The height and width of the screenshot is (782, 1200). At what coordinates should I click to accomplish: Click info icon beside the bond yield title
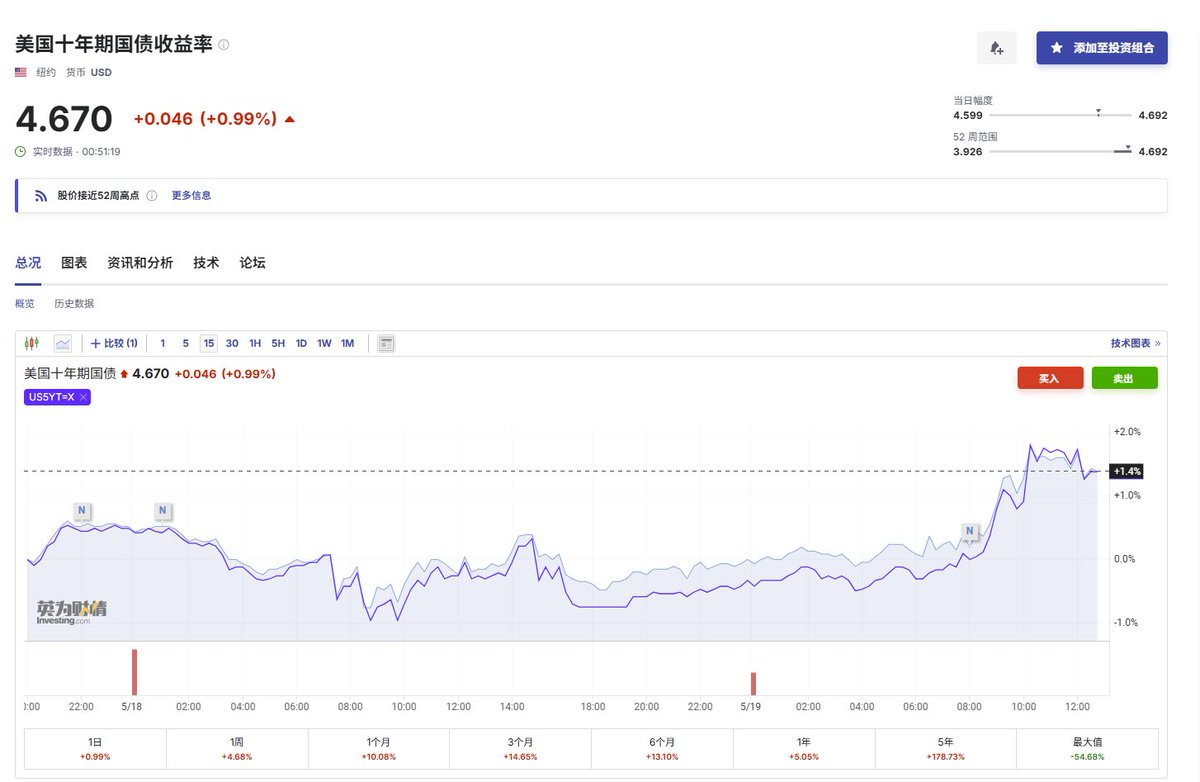click(224, 44)
